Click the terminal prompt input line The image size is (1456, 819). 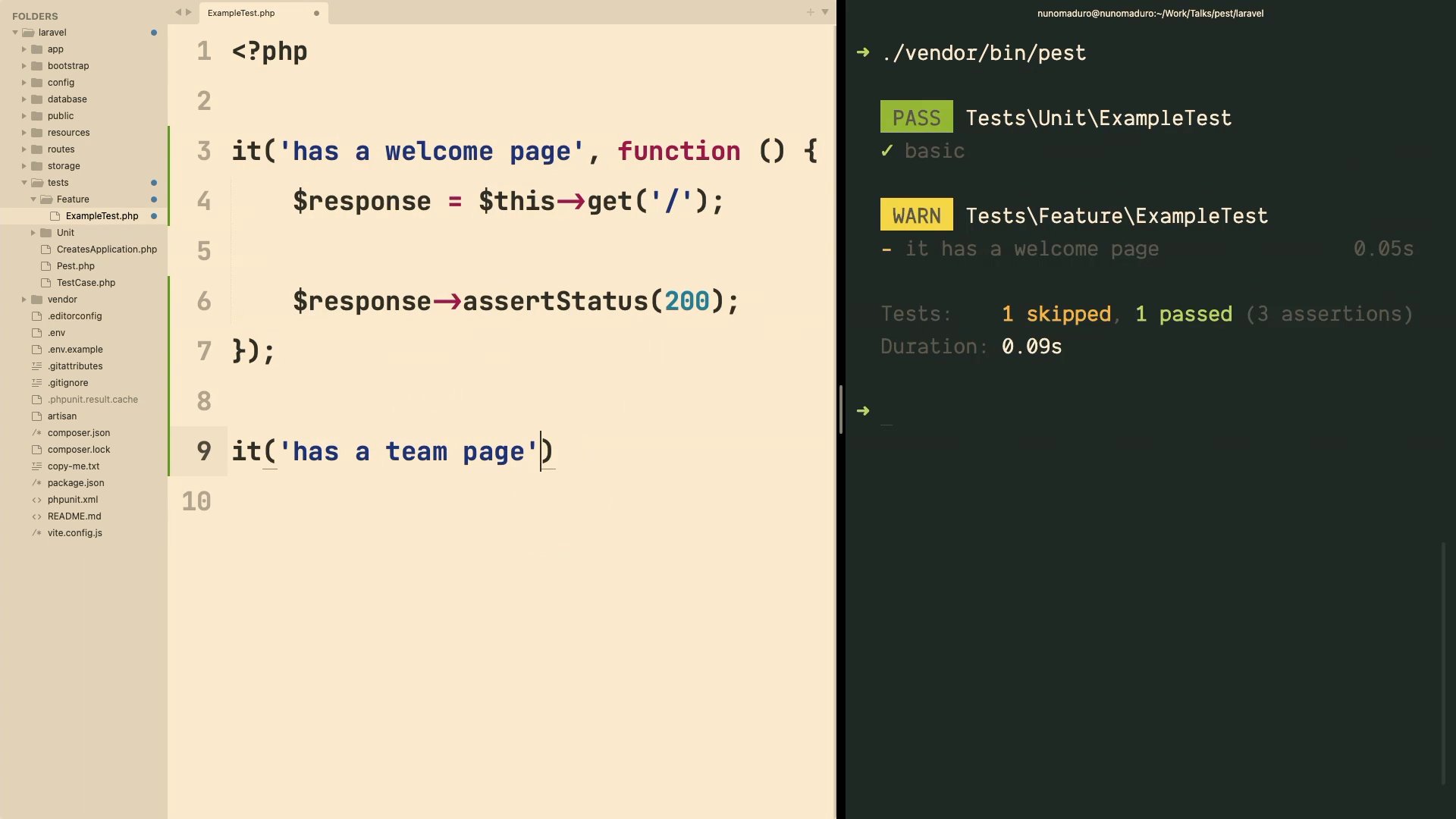click(x=1137, y=411)
